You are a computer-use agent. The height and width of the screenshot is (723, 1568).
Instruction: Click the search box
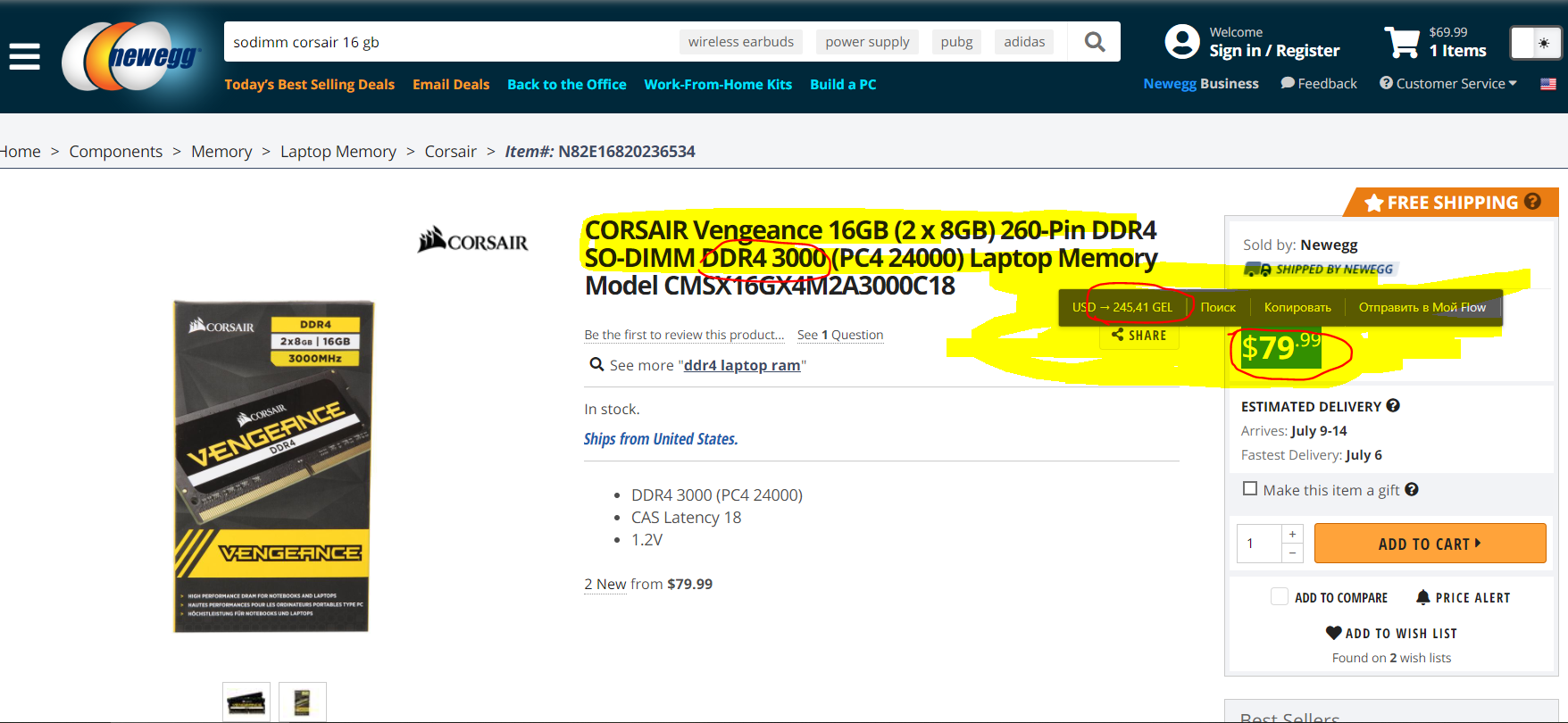[x=451, y=42]
